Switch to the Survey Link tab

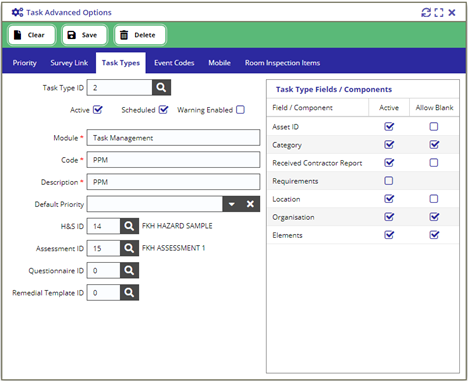tap(69, 63)
